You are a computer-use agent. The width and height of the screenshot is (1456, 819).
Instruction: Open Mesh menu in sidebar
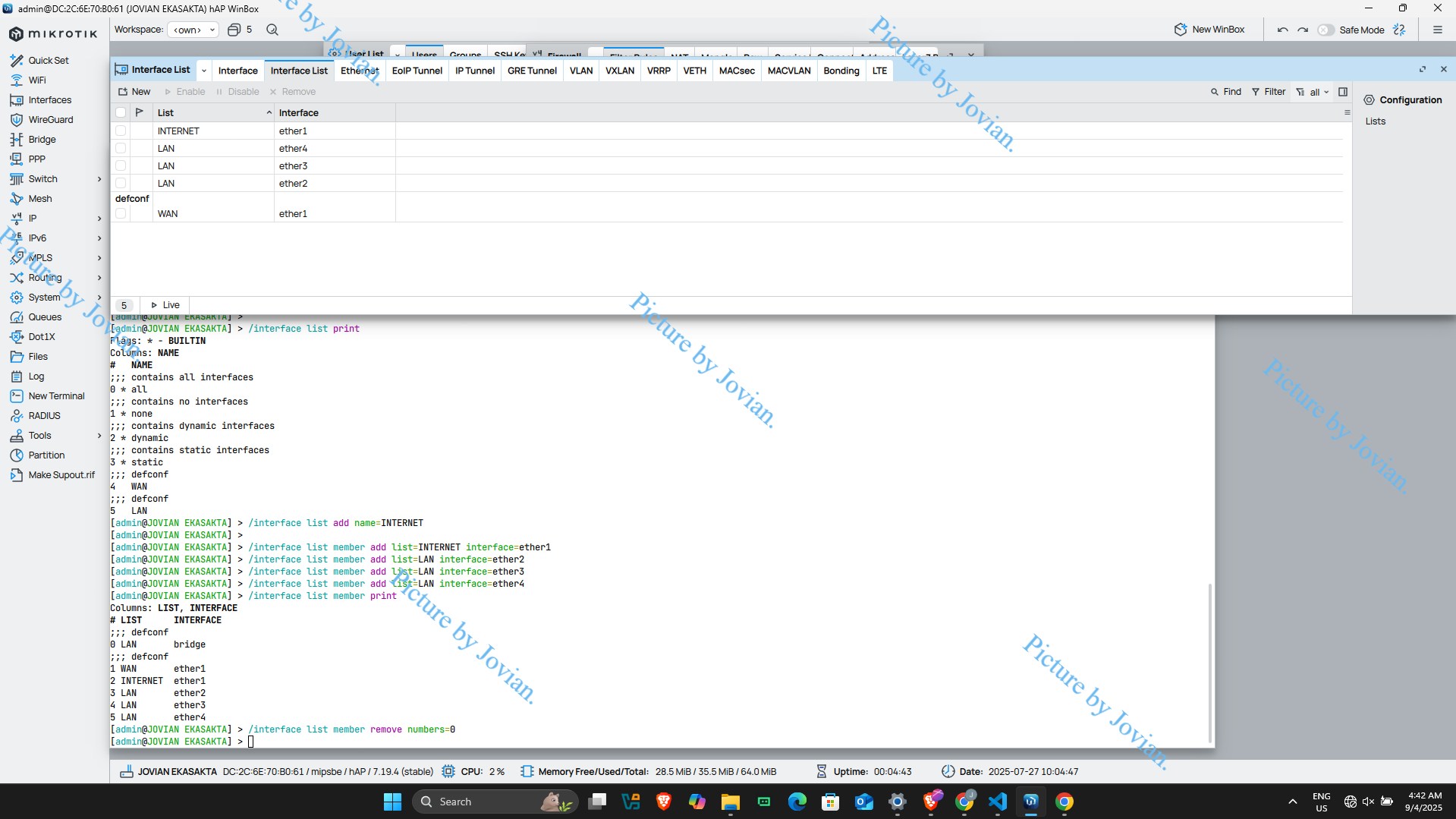pyautogui.click(x=39, y=199)
